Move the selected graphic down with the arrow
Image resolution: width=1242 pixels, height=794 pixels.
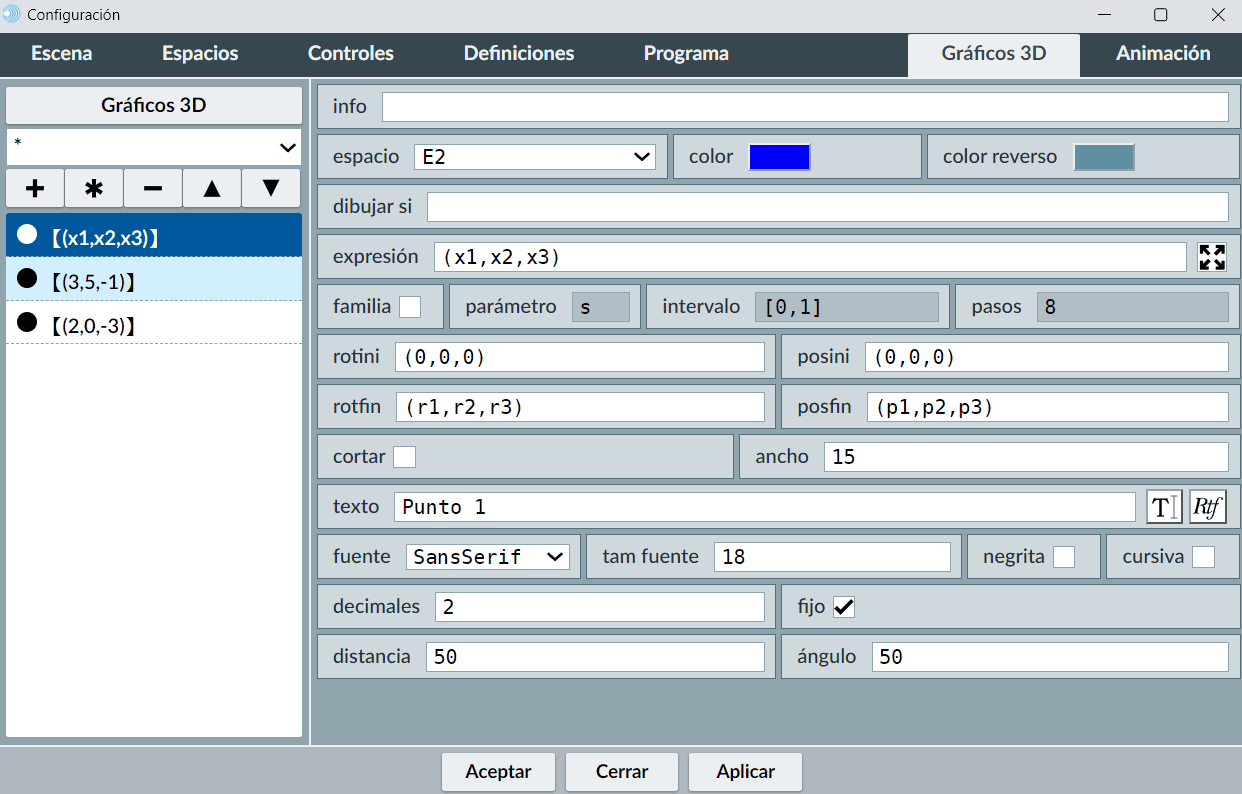coord(271,188)
